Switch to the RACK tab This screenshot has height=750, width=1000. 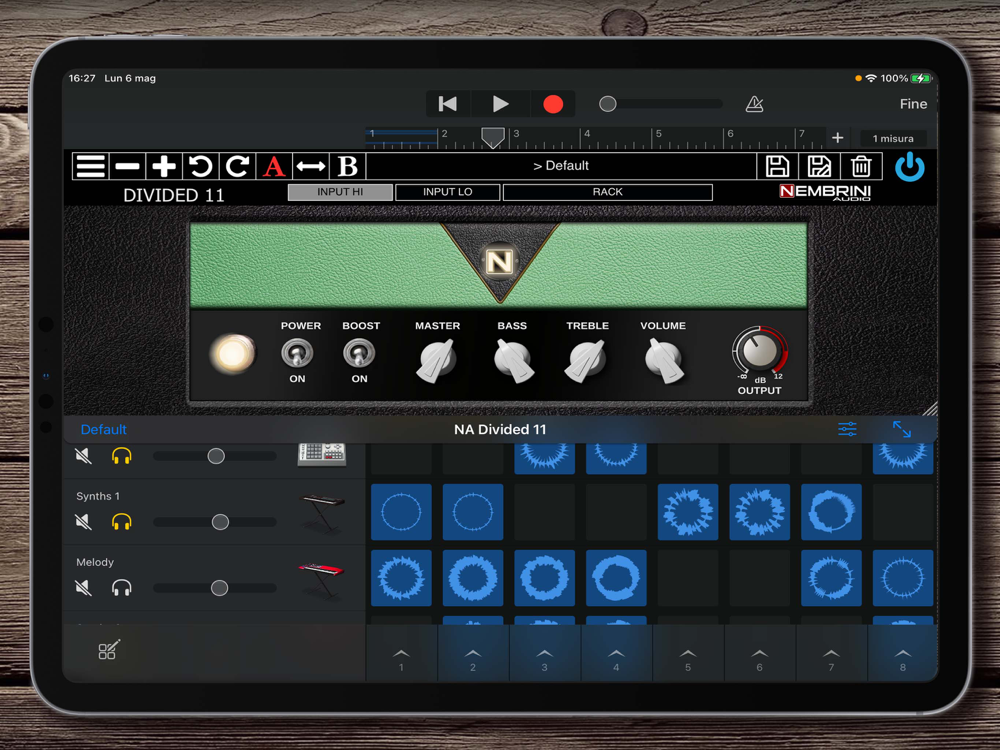(x=607, y=192)
